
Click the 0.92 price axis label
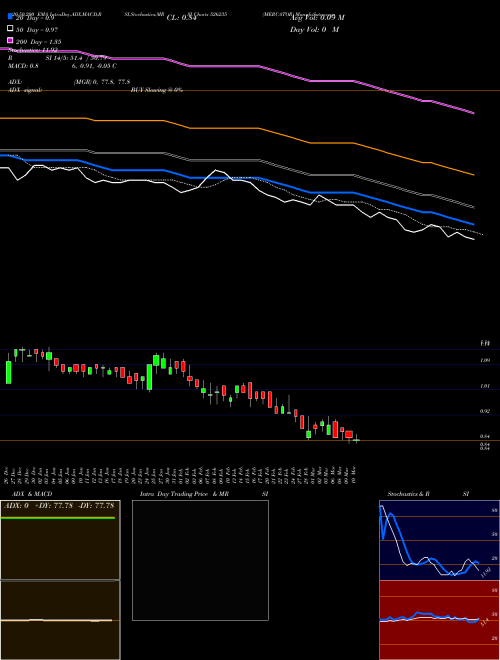click(x=484, y=411)
